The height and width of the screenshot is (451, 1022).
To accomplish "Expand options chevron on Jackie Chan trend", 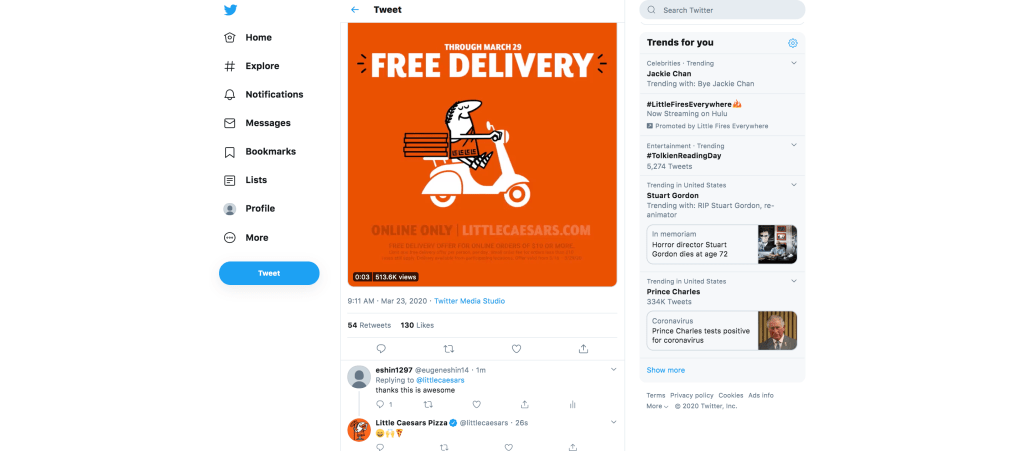I will tap(794, 63).
